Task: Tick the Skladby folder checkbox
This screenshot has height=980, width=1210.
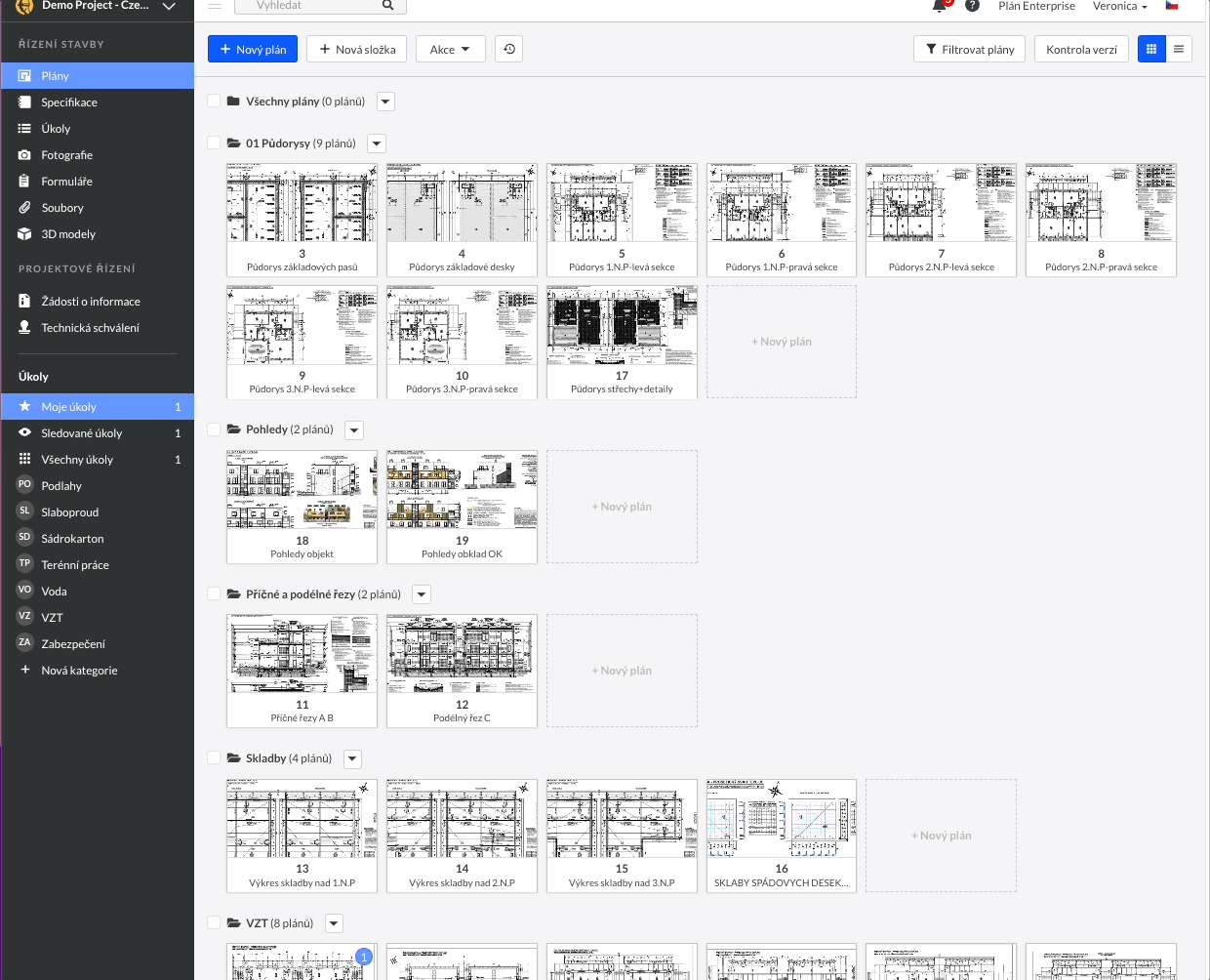Action: (x=214, y=757)
